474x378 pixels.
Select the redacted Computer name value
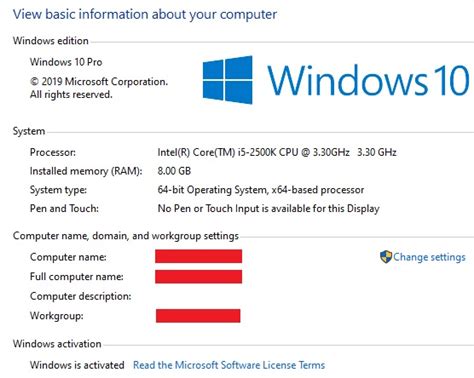199,256
